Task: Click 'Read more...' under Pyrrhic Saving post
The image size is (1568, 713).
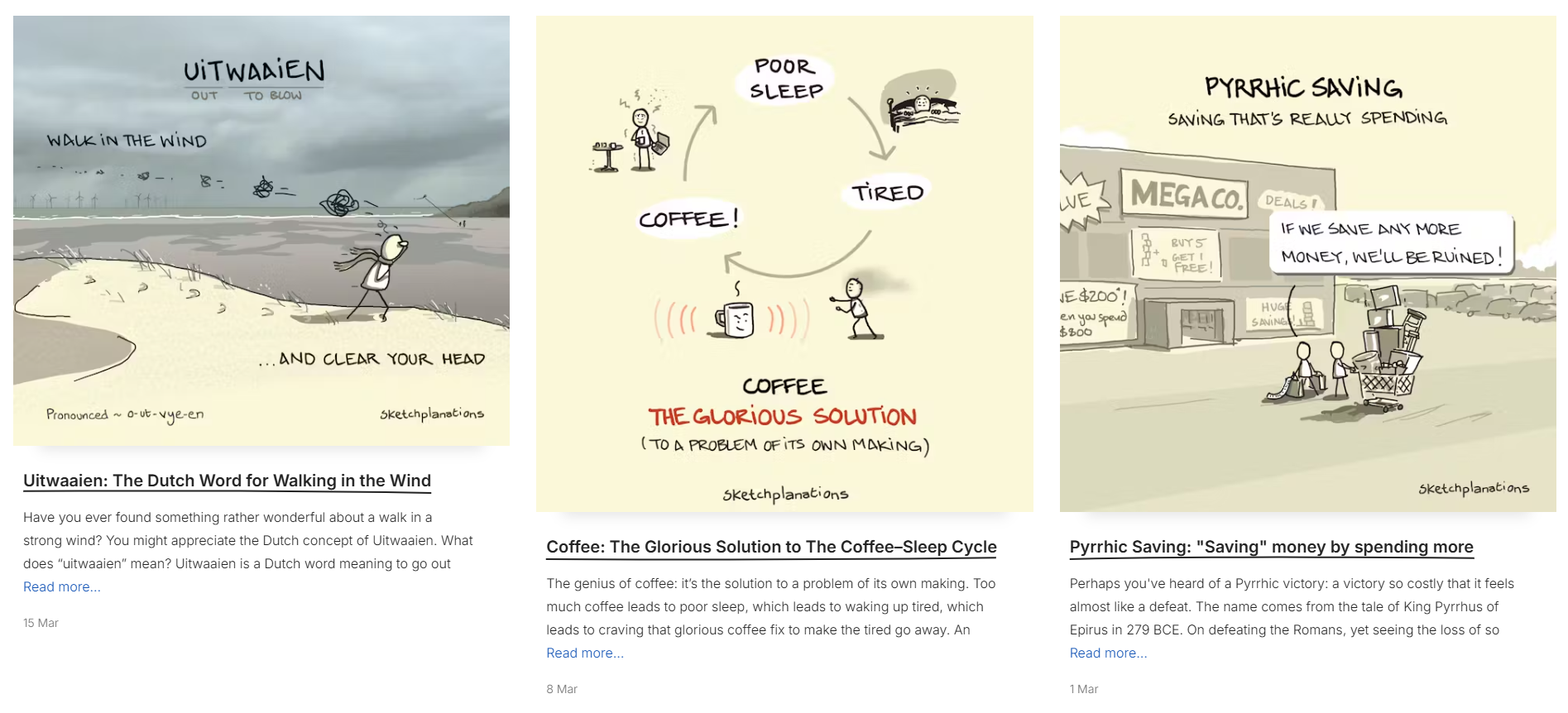Action: 1108,653
